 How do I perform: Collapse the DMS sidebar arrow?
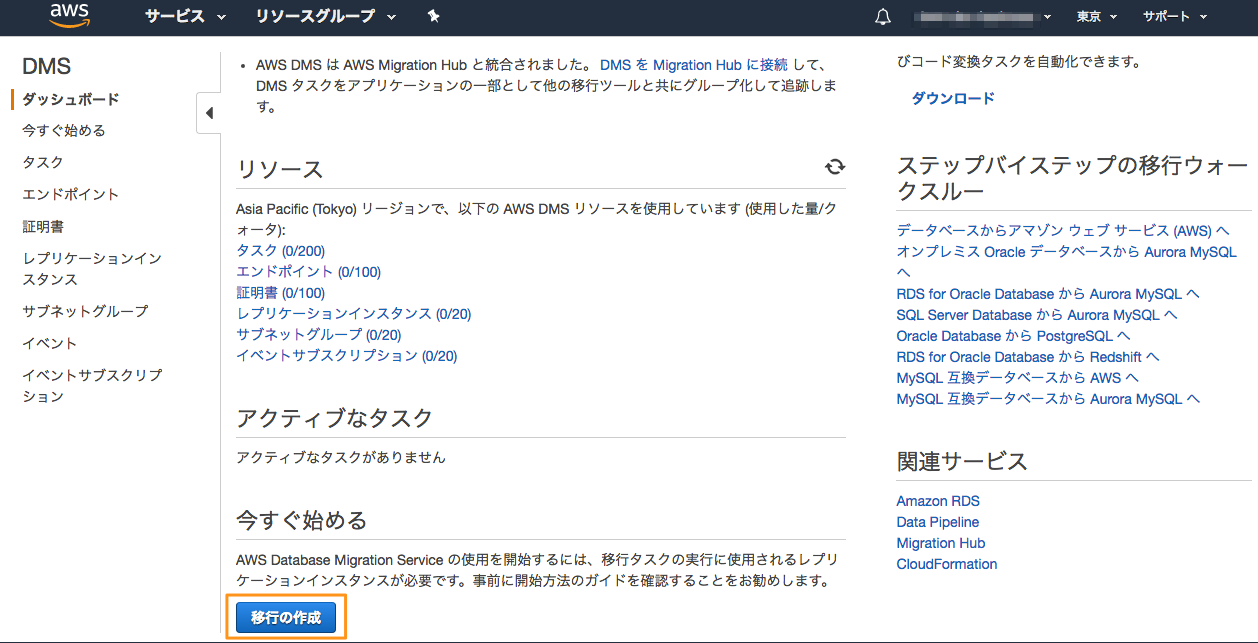pos(209,113)
